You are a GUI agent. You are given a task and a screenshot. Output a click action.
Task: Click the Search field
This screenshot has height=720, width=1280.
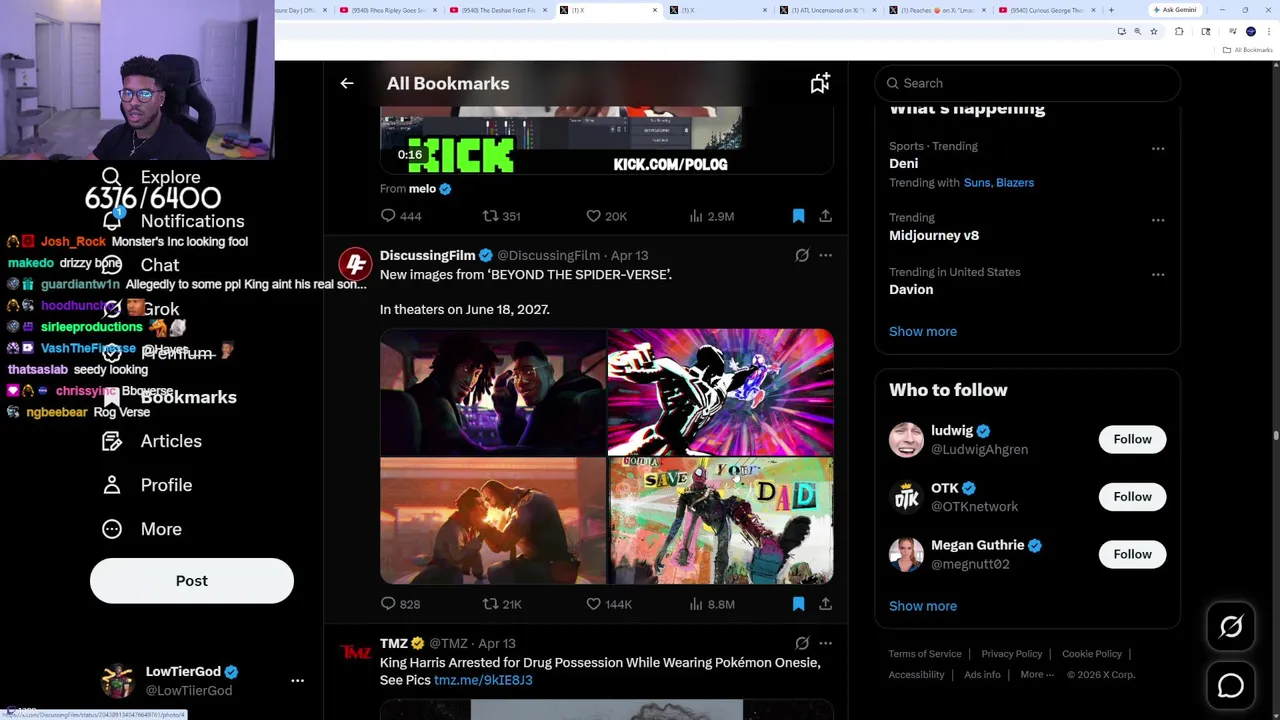point(1028,83)
